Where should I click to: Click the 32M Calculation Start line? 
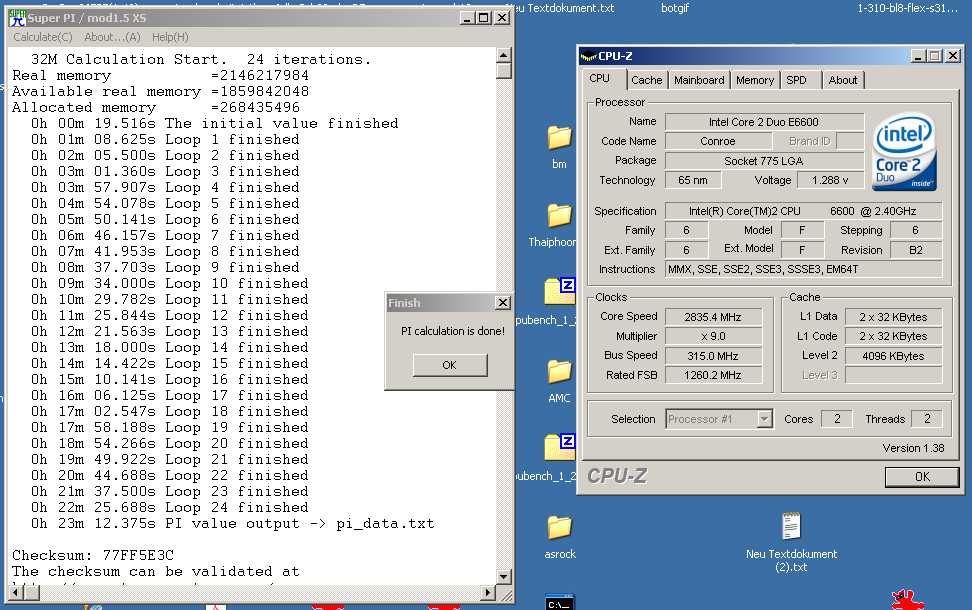[x=200, y=60]
